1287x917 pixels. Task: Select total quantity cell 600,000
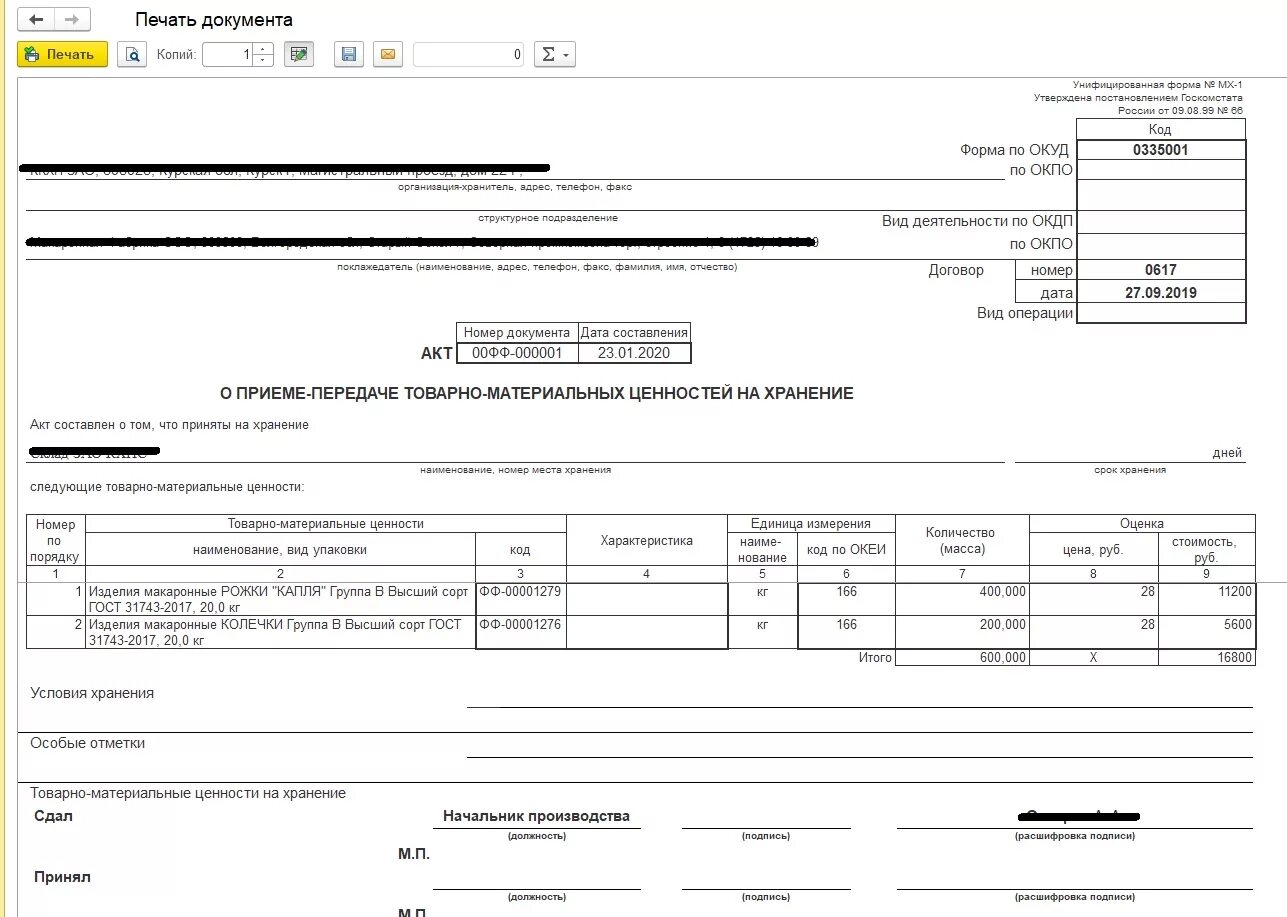tap(962, 657)
